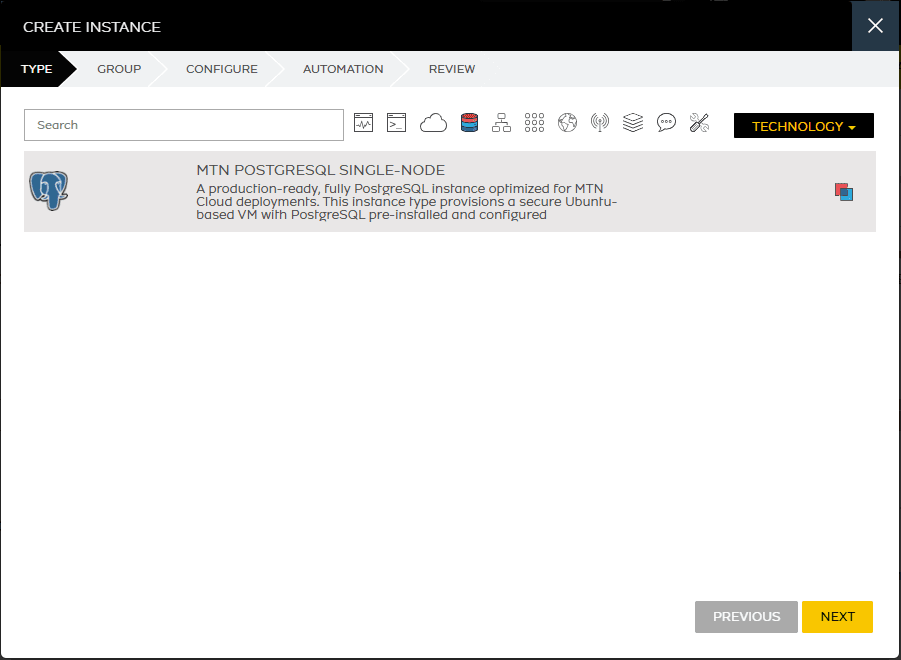901x660 pixels.
Task: Go to the Review step tab
Action: tap(452, 69)
